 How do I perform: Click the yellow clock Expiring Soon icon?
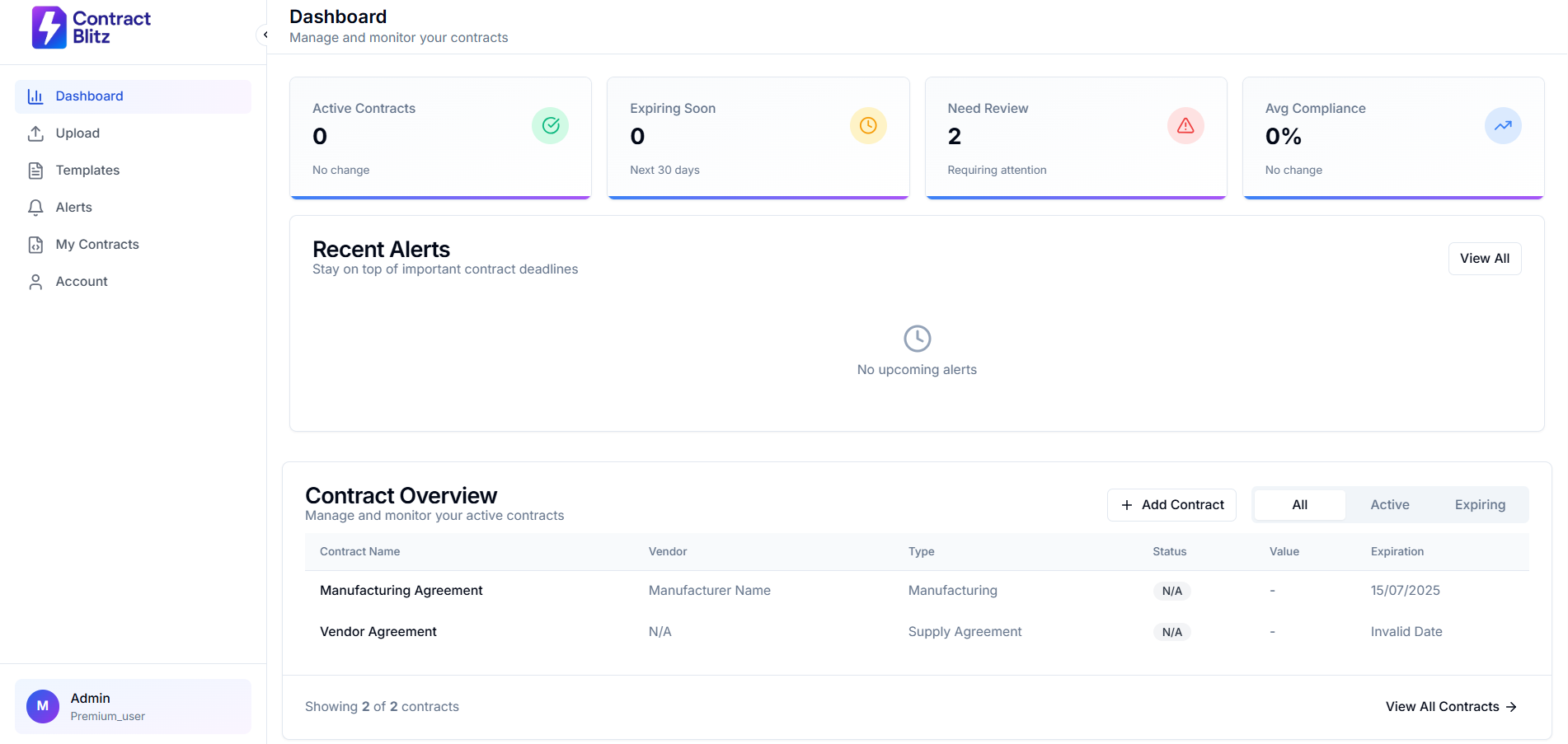pyautogui.click(x=867, y=125)
